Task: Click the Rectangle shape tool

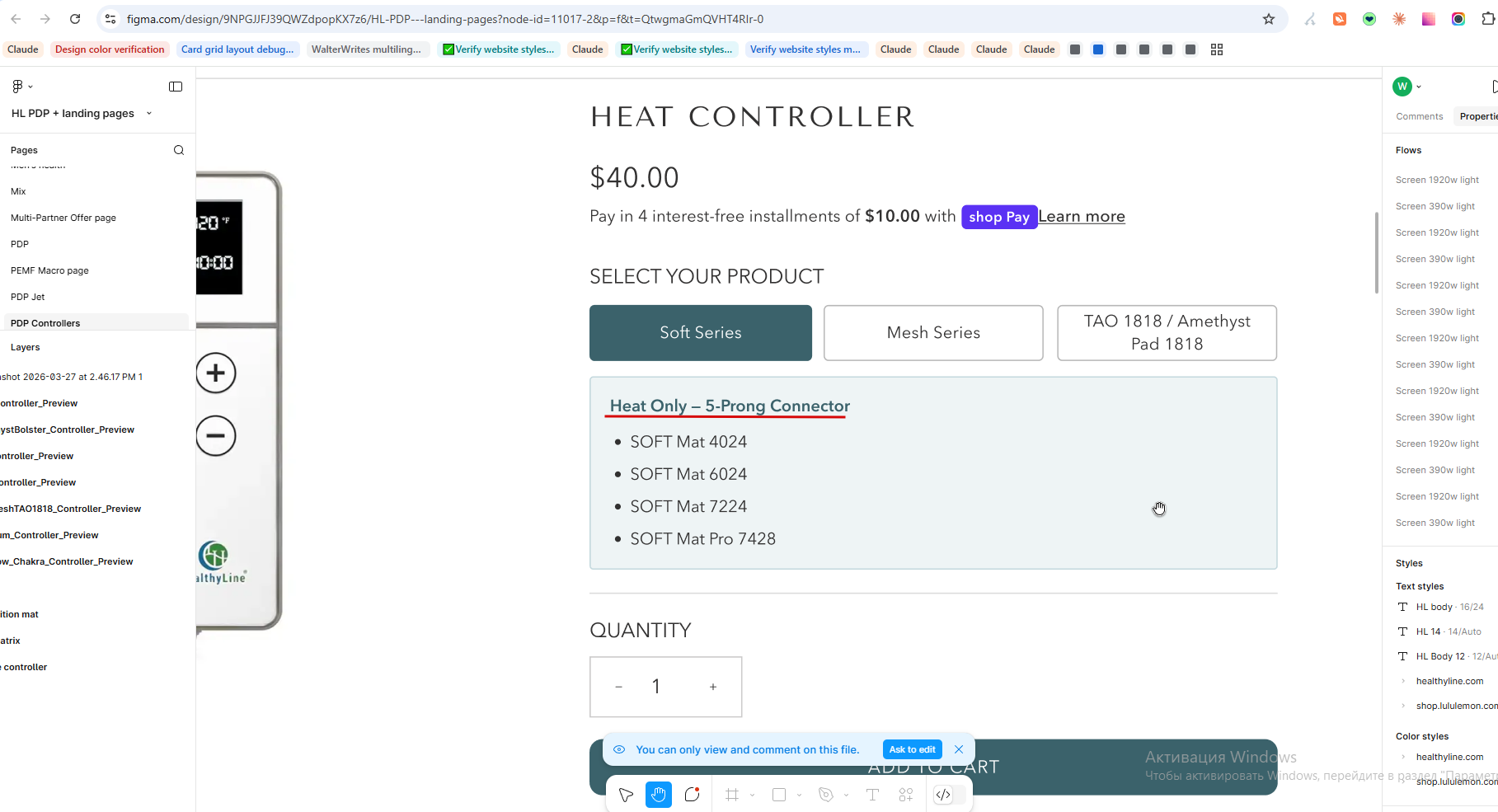Action: click(779, 795)
